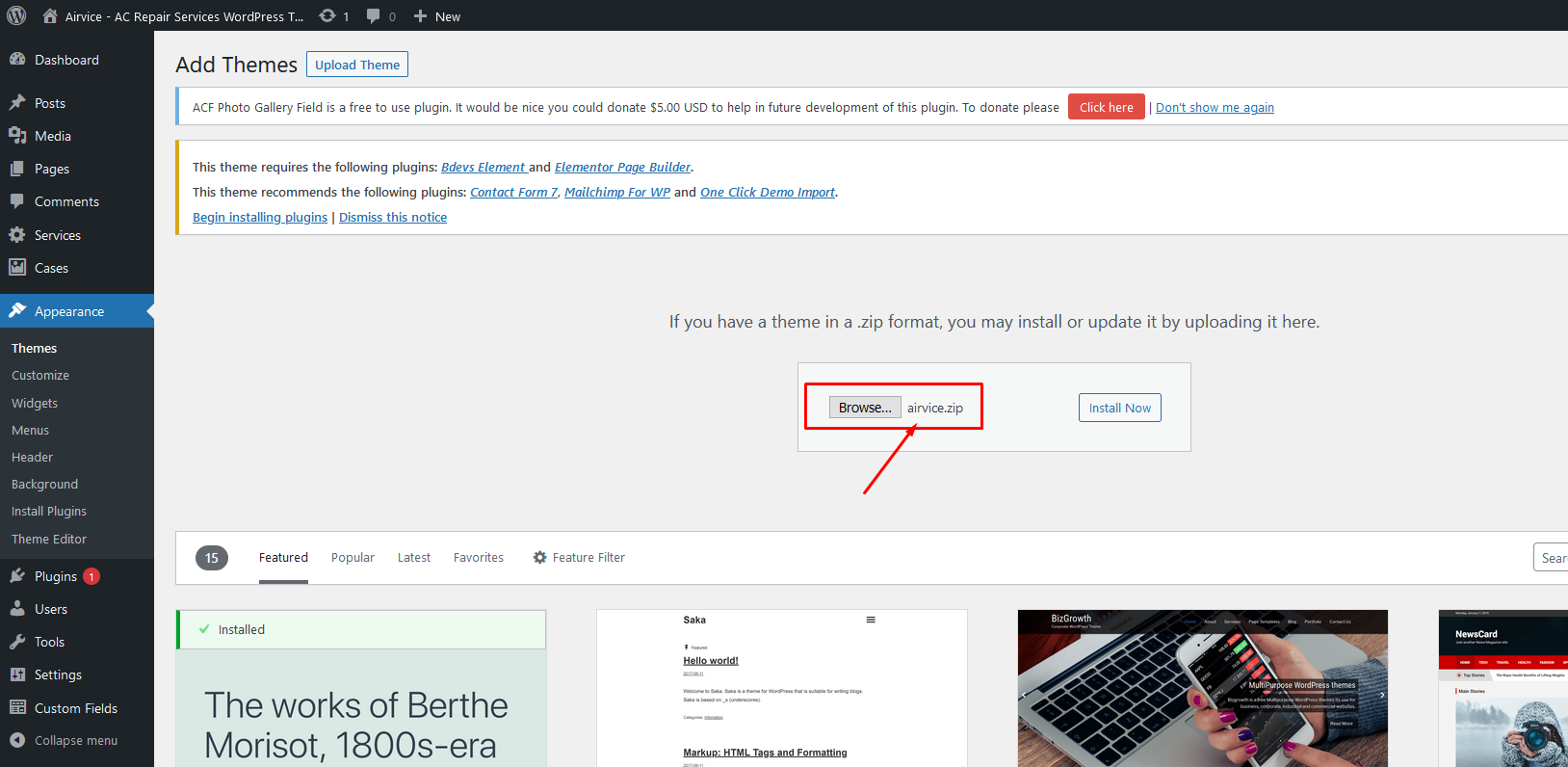
Task: Click the updates icon in the admin bar
Action: (327, 15)
